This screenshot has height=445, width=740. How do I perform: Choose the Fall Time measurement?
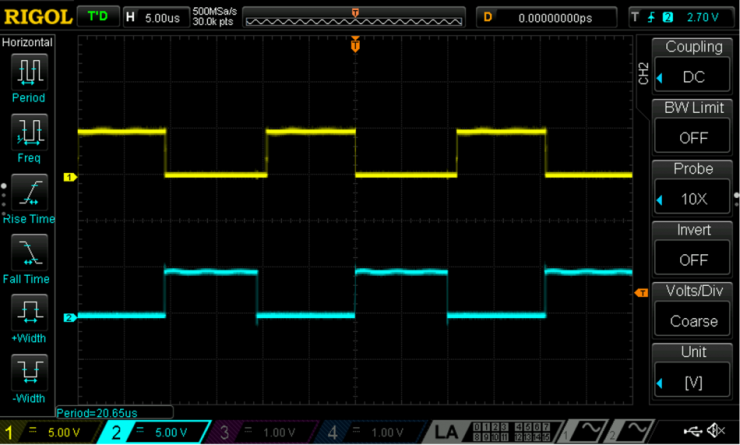coord(29,252)
